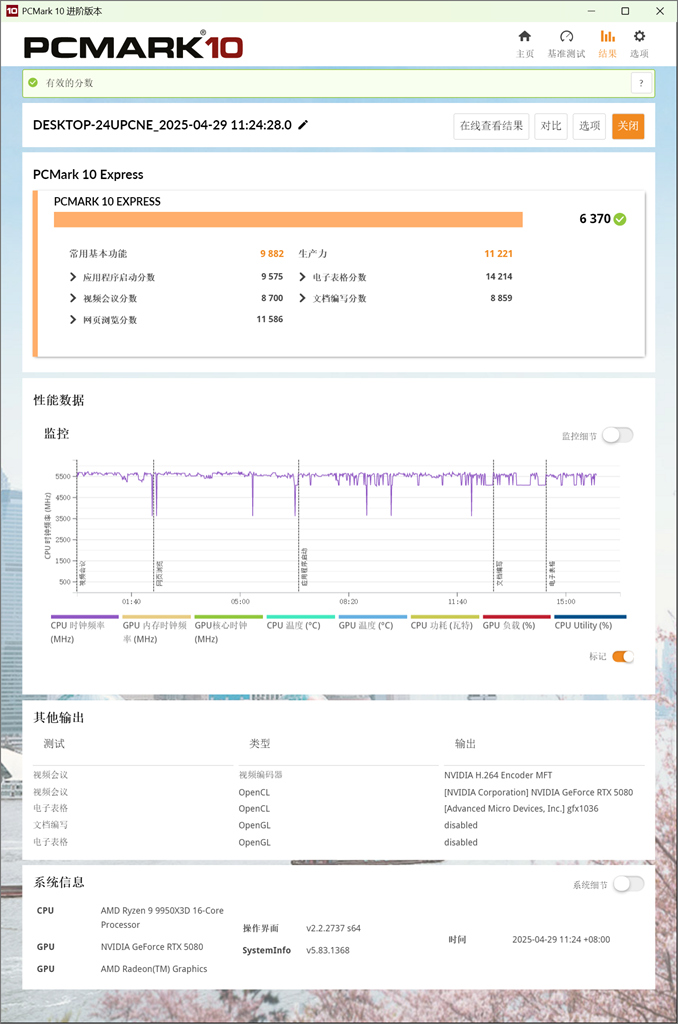Maximize the PCMark 10 window

coord(625,11)
